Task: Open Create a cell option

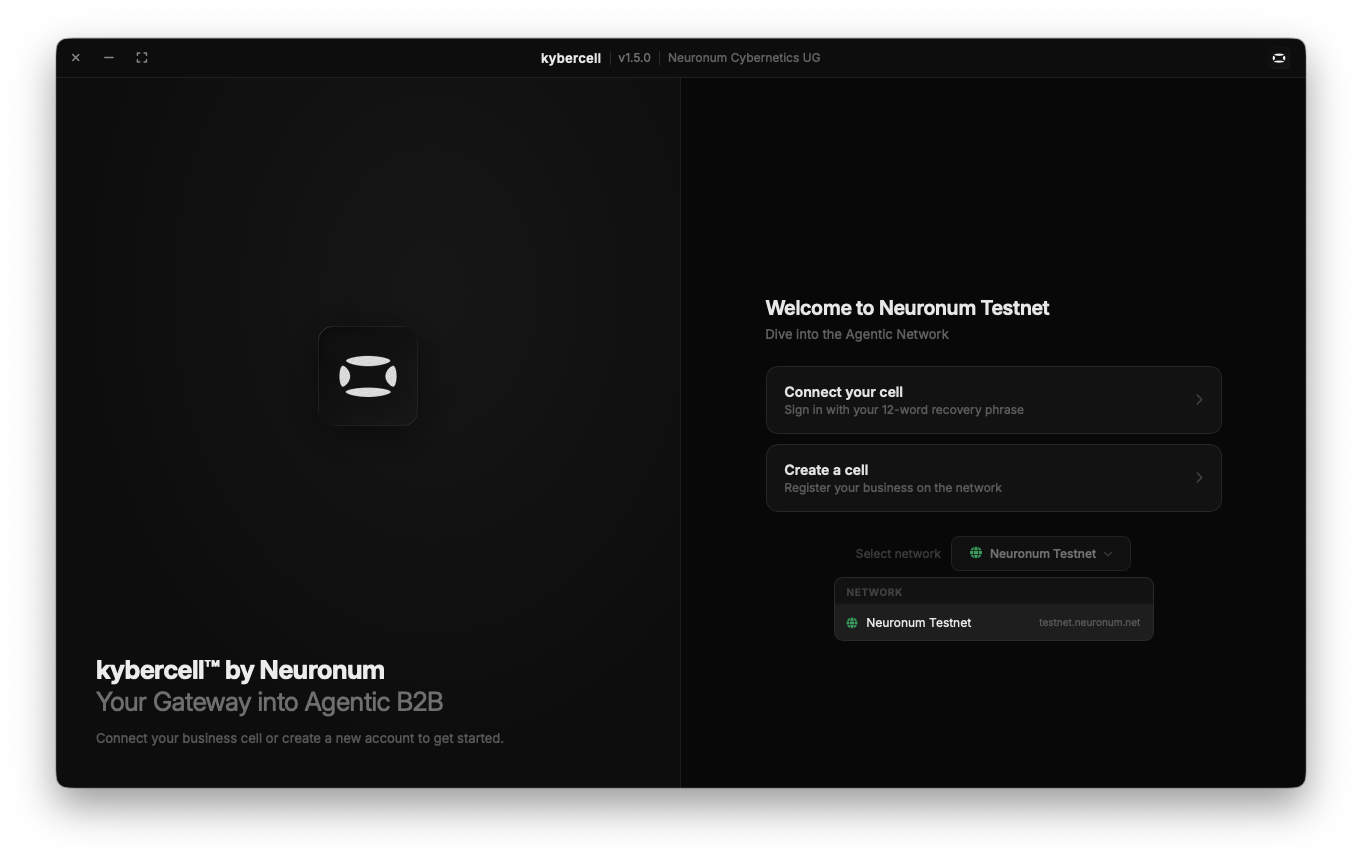Action: [x=993, y=478]
